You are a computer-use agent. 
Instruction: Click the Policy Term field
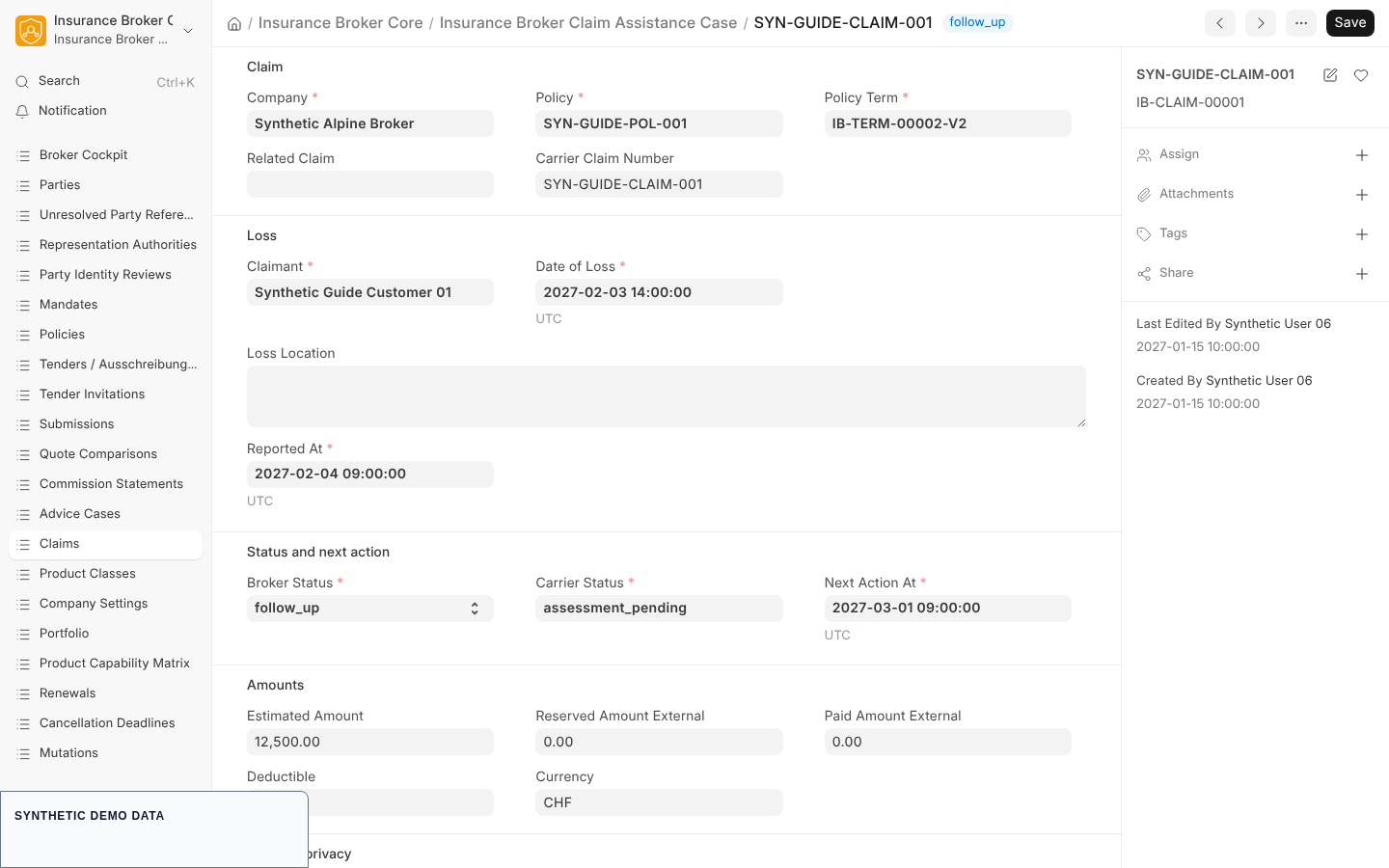point(947,123)
